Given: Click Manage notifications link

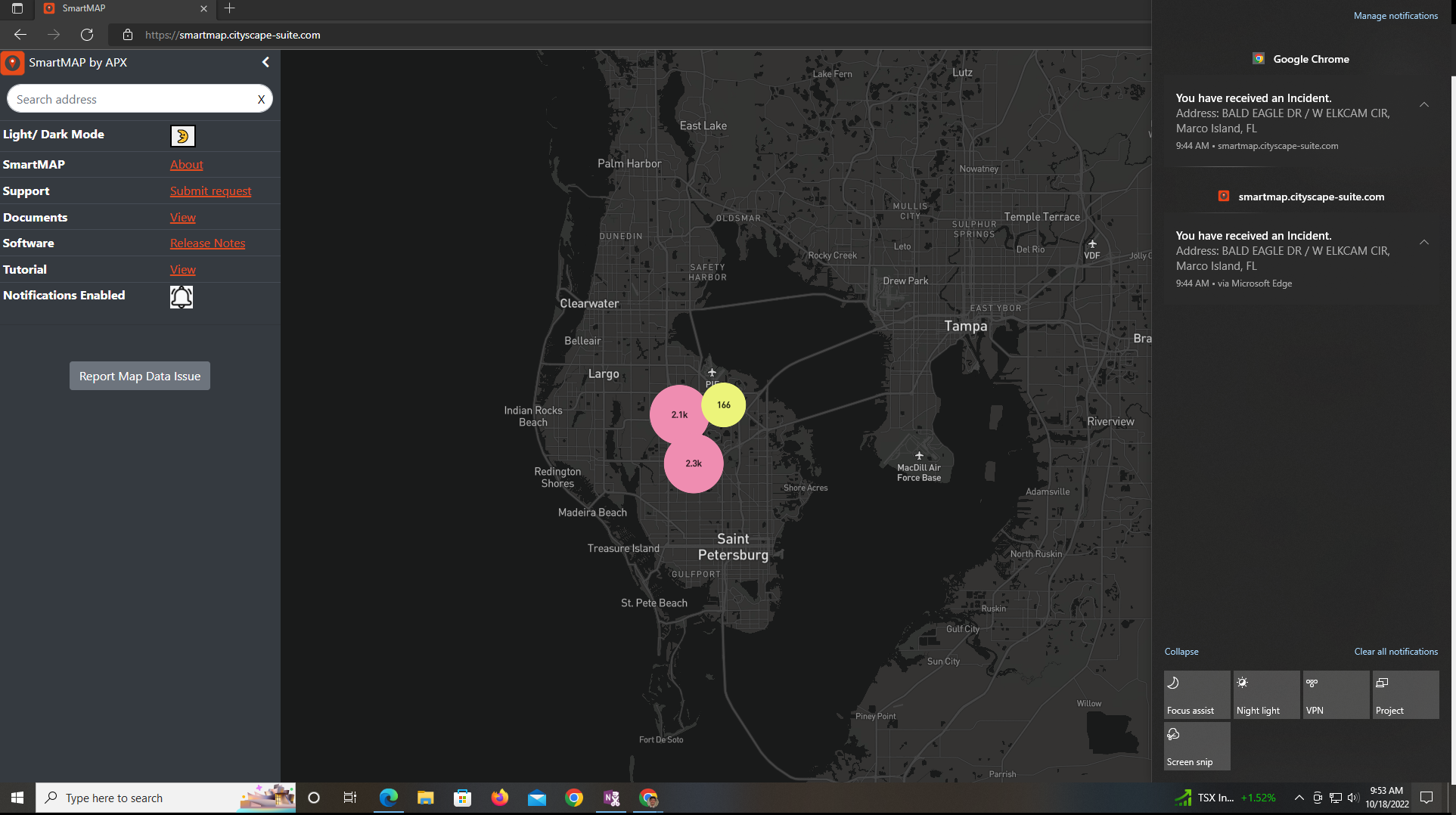Looking at the screenshot, I should pyautogui.click(x=1395, y=16).
